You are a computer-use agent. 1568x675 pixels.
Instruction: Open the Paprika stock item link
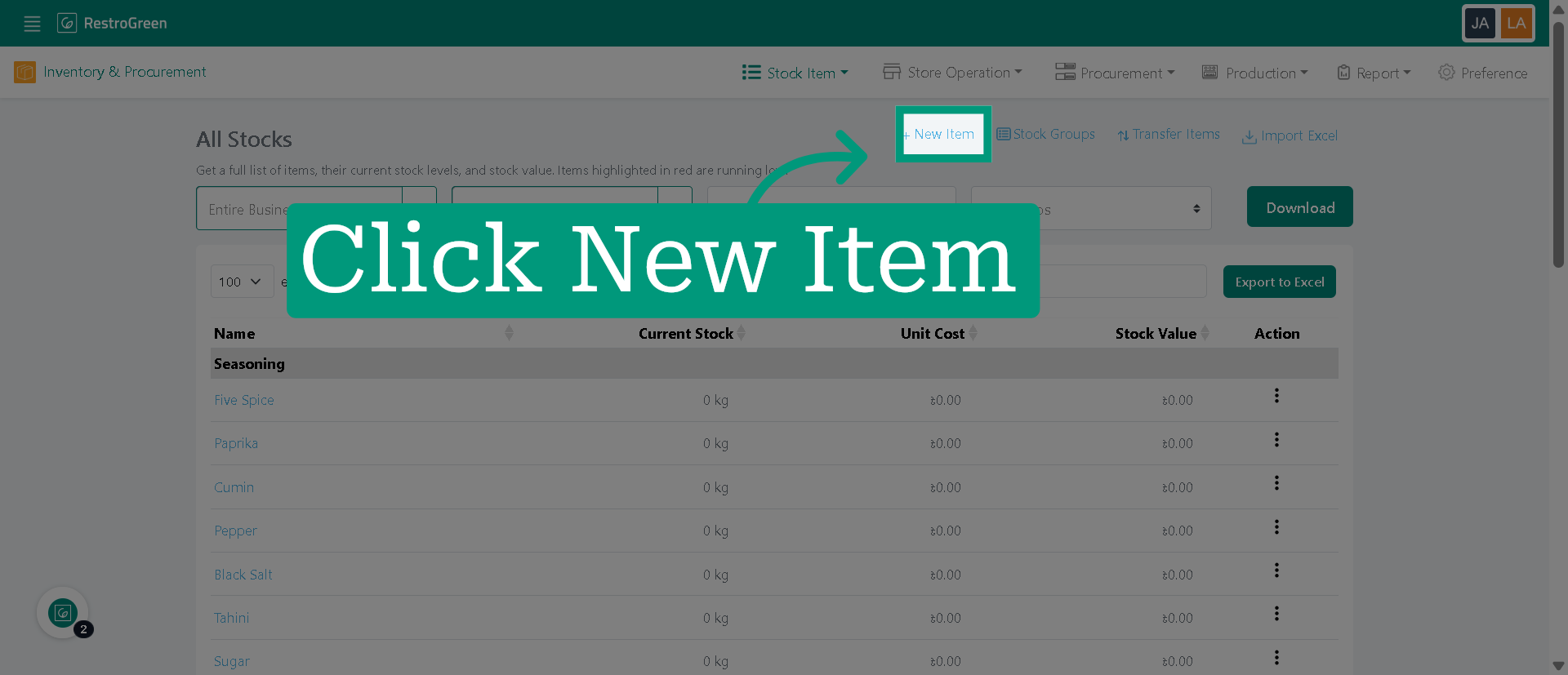pos(236,443)
